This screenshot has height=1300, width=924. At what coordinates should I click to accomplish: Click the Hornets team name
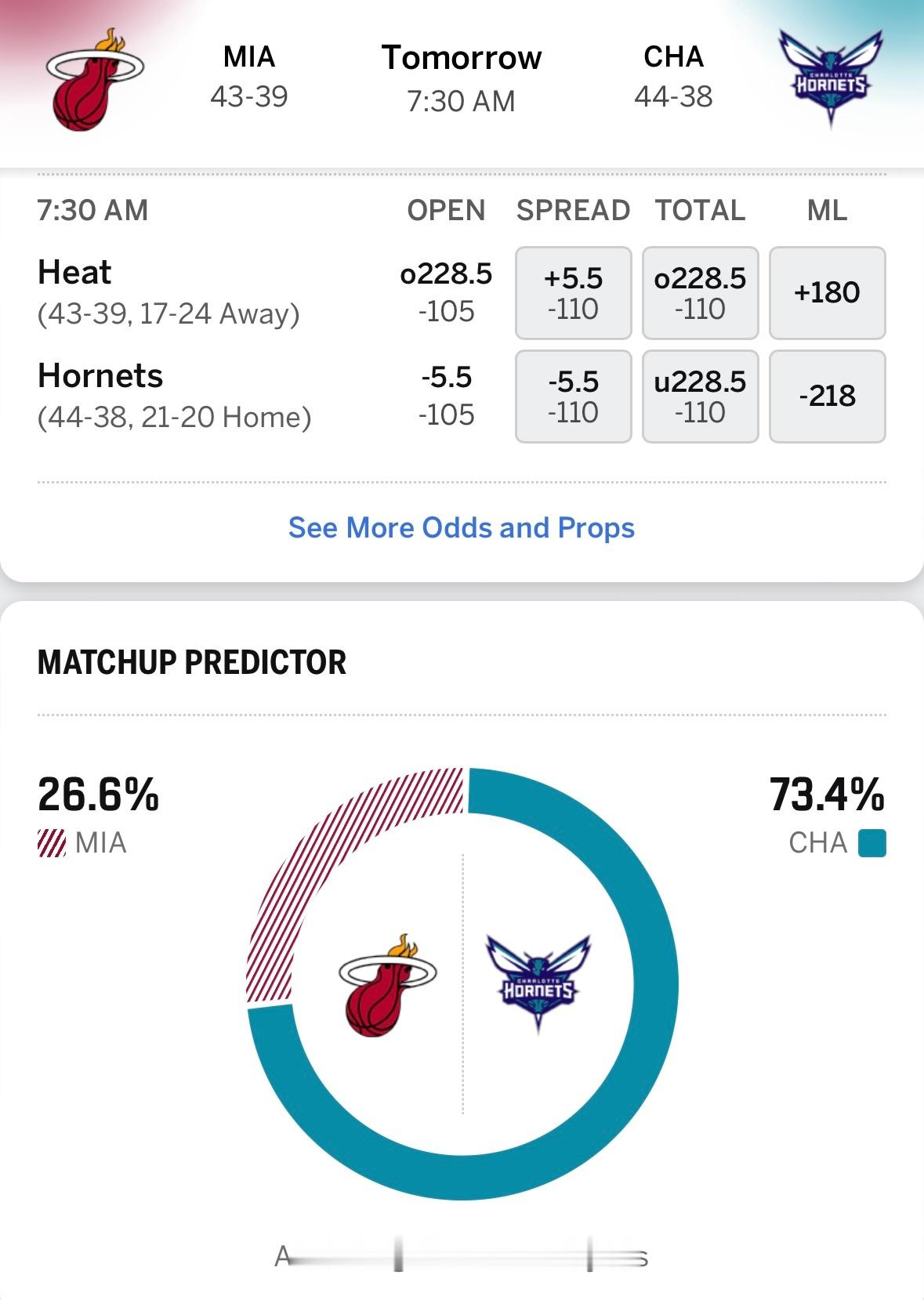coord(100,375)
